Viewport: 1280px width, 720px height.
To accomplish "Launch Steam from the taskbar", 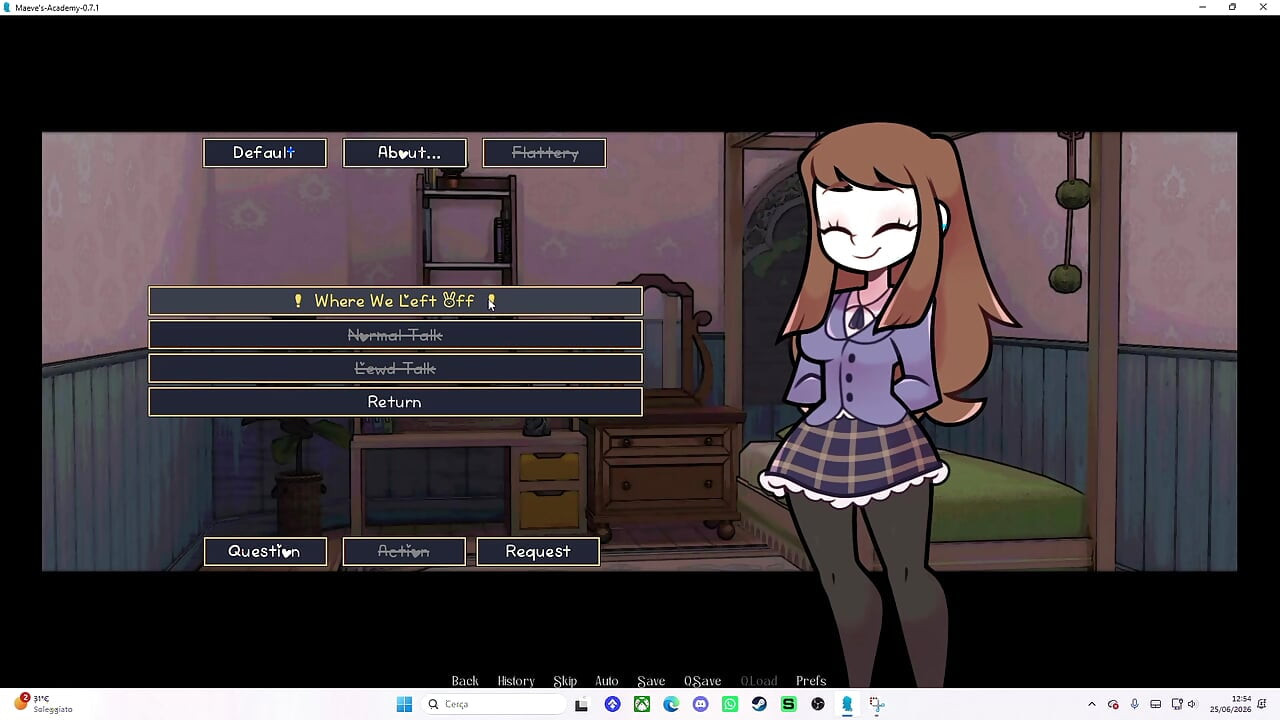I will 759,704.
